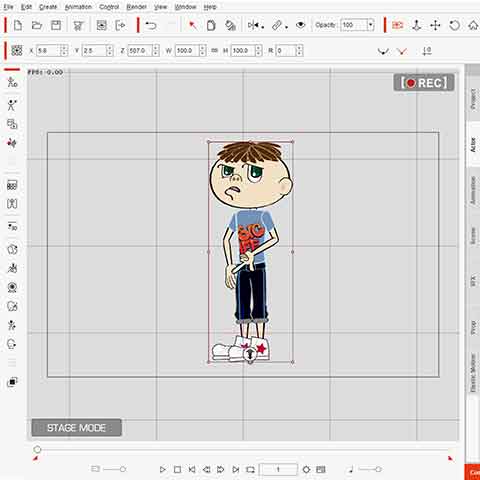Open the 3D motion key editor icon

(12, 227)
